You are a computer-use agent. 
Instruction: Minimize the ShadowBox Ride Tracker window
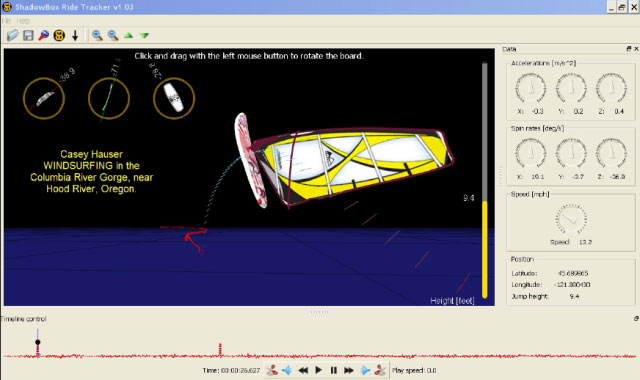611,7
